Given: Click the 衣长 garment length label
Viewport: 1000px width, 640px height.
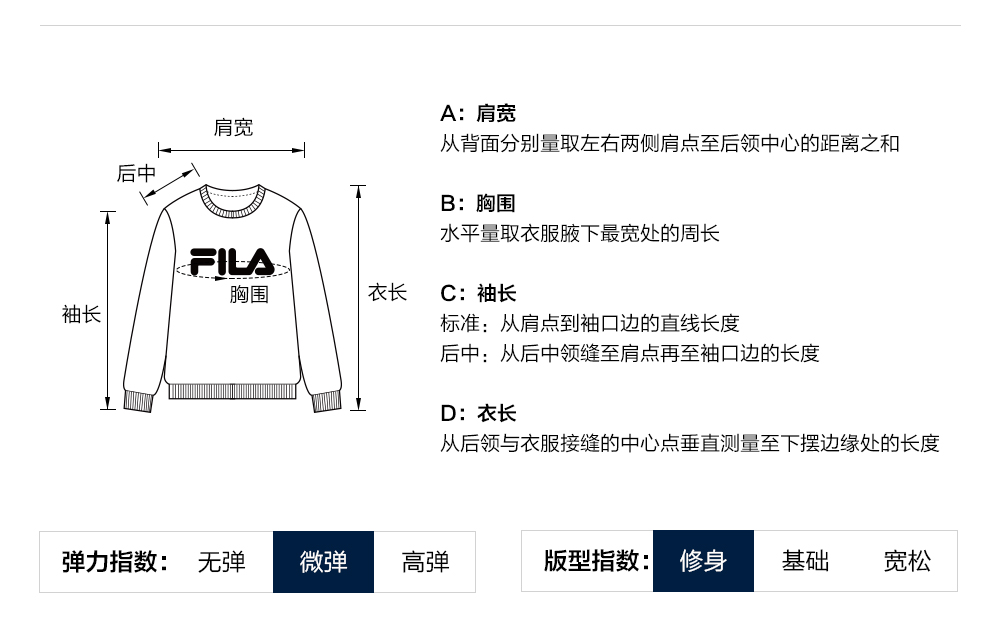Looking at the screenshot, I should pyautogui.click(x=387, y=293).
